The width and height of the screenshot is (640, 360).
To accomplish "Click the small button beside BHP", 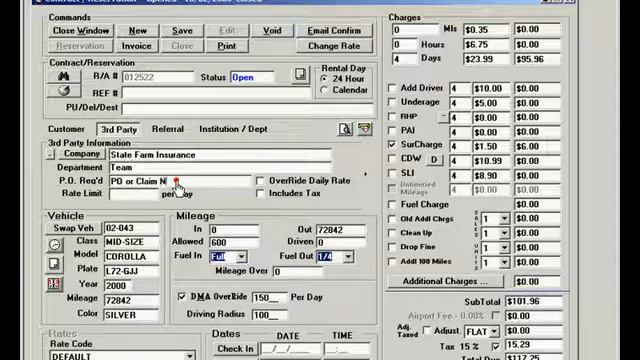I will tap(444, 117).
